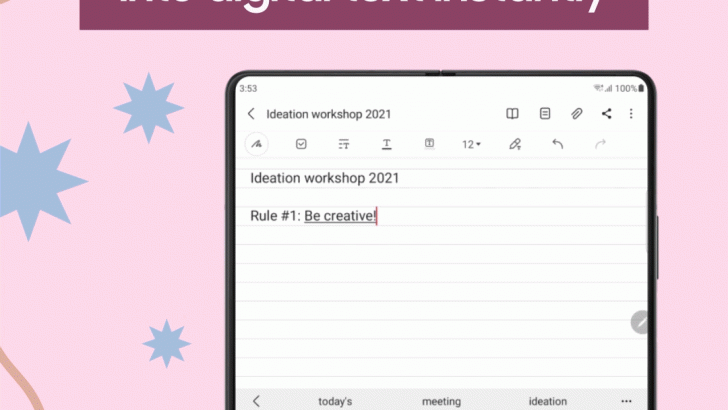
Task: Collapse keyboard suggestions with left arrow
Action: (256, 401)
